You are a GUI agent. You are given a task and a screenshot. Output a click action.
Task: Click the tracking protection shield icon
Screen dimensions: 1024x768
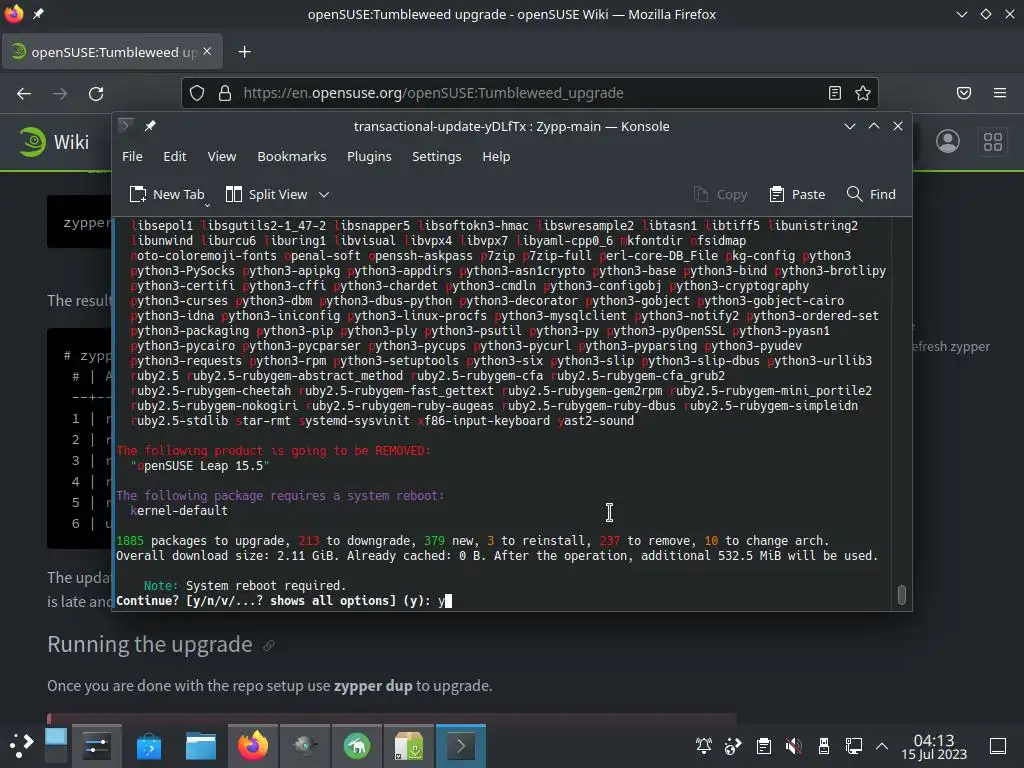point(197,93)
